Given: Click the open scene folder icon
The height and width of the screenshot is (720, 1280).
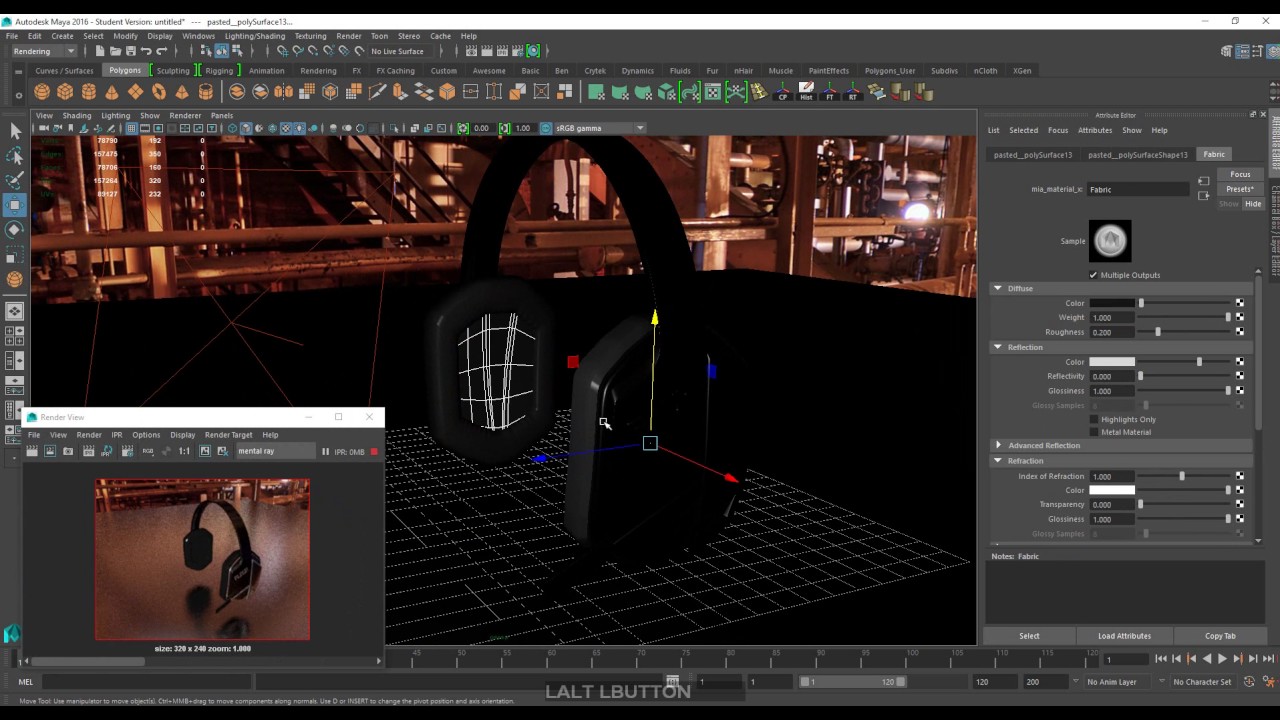Looking at the screenshot, I should click(115, 51).
